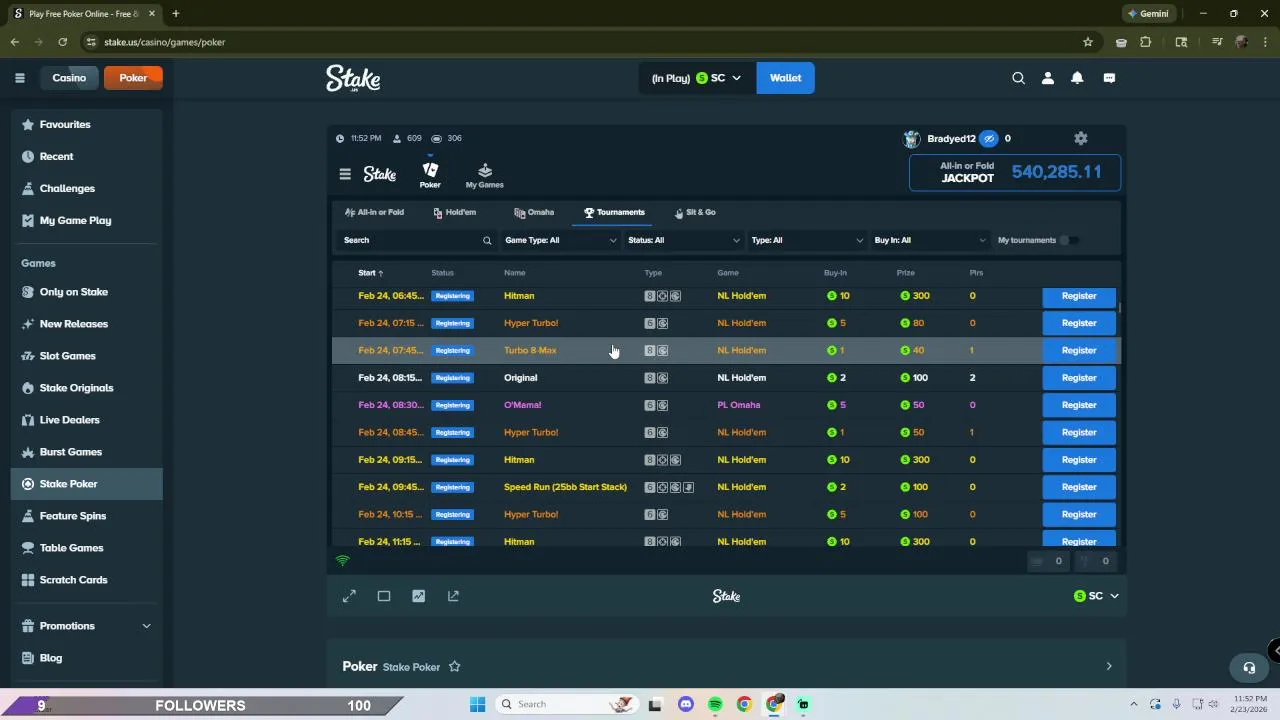The image size is (1280, 720).
Task: Open poker client settings gear
Action: click(x=1081, y=138)
